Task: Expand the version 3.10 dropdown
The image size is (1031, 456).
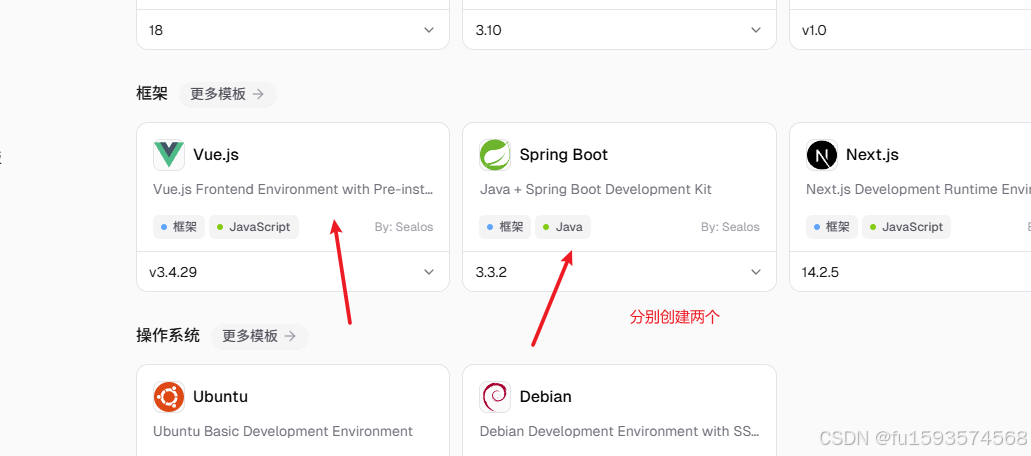Action: 619,30
